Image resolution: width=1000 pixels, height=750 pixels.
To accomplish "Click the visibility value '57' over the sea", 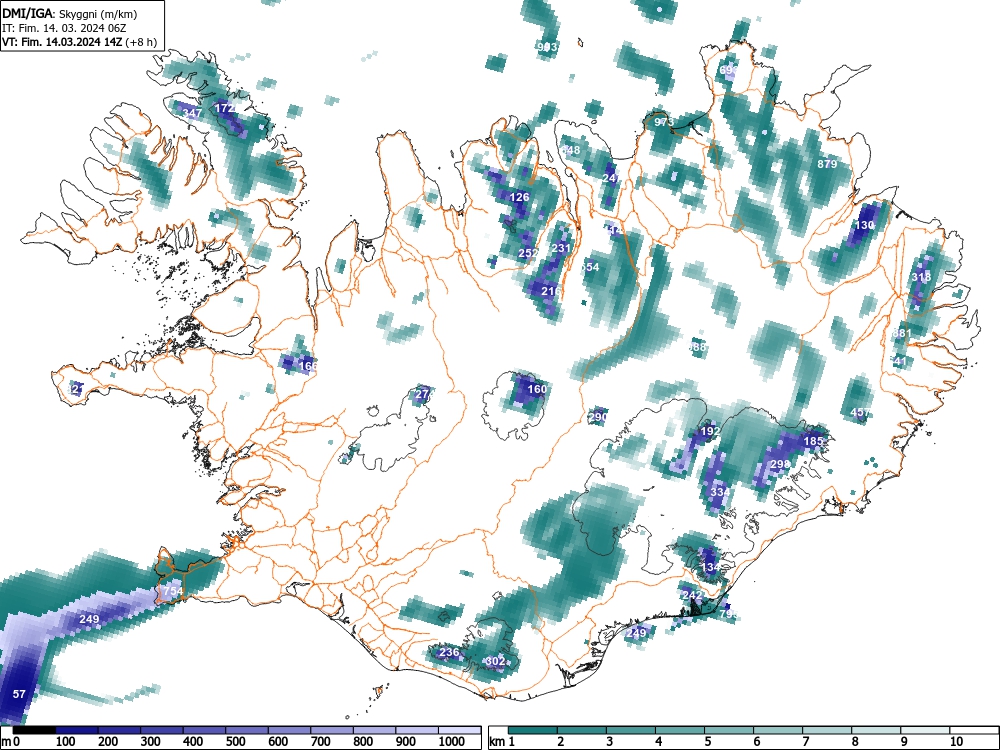I will [x=19, y=693].
